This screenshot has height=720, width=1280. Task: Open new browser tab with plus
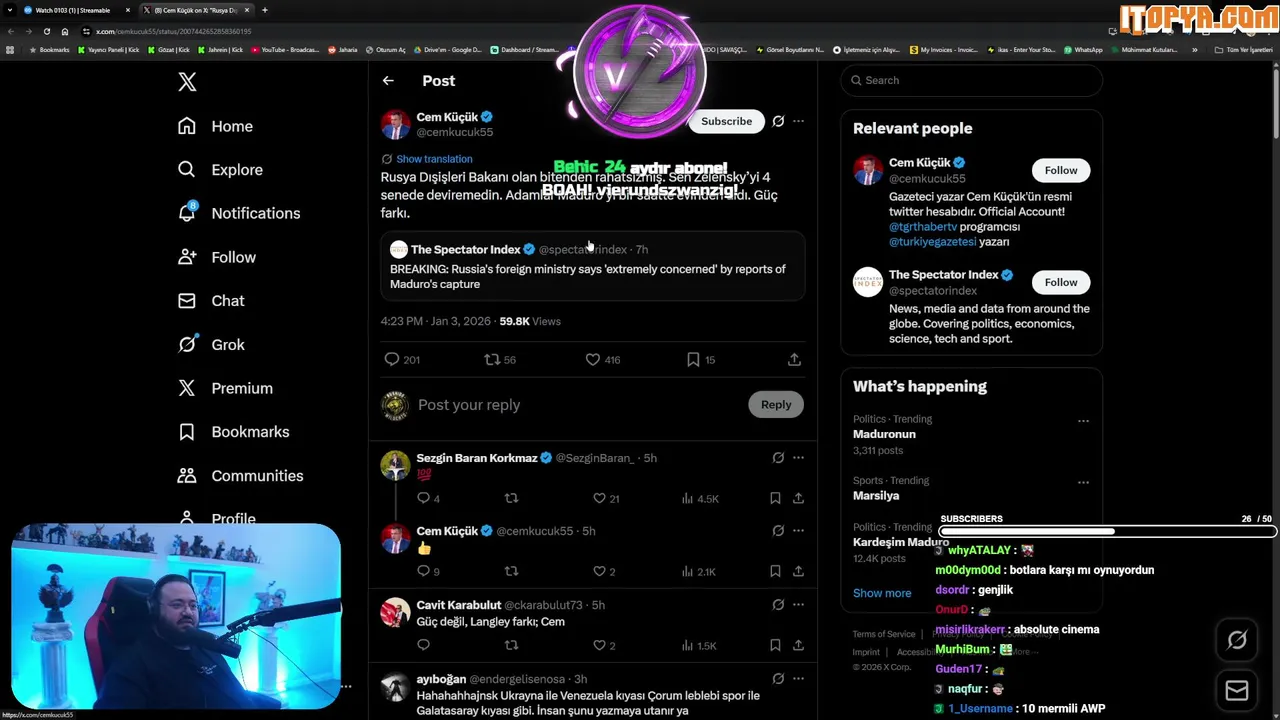tap(264, 10)
